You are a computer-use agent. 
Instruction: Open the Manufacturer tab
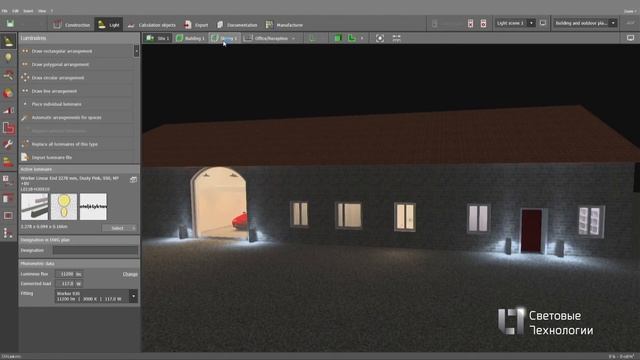tap(284, 25)
